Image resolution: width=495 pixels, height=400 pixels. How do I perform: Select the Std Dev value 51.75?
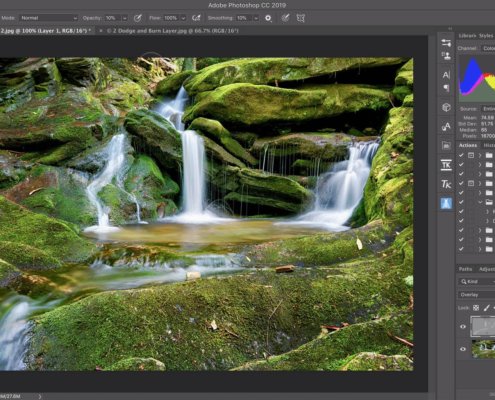click(x=487, y=124)
